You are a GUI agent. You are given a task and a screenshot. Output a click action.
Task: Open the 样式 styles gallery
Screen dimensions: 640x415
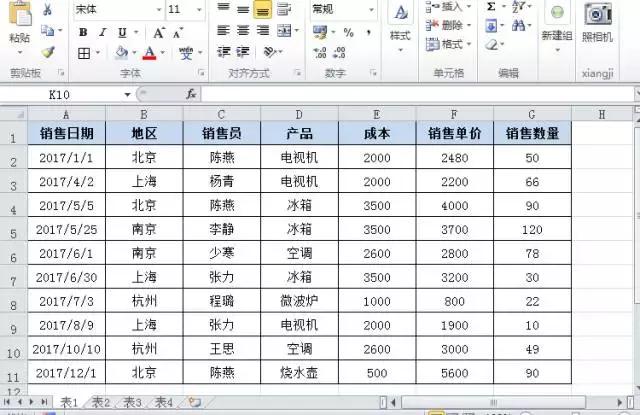point(400,27)
